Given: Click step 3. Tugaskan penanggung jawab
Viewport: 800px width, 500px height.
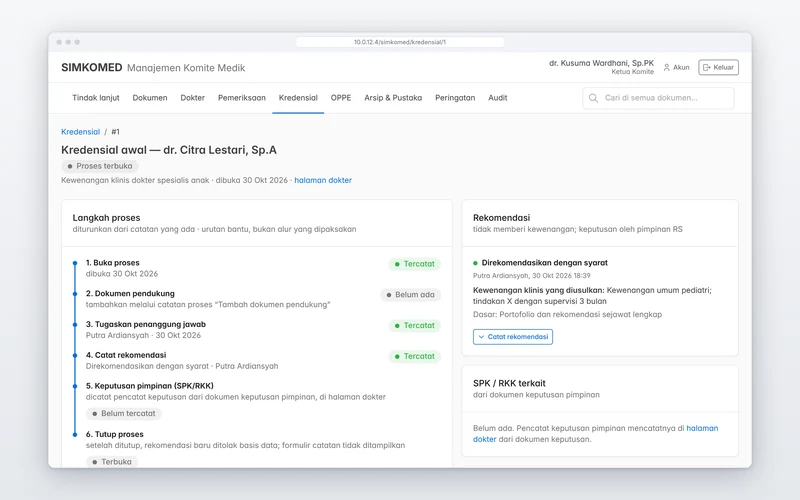Looking at the screenshot, I should 146,324.
